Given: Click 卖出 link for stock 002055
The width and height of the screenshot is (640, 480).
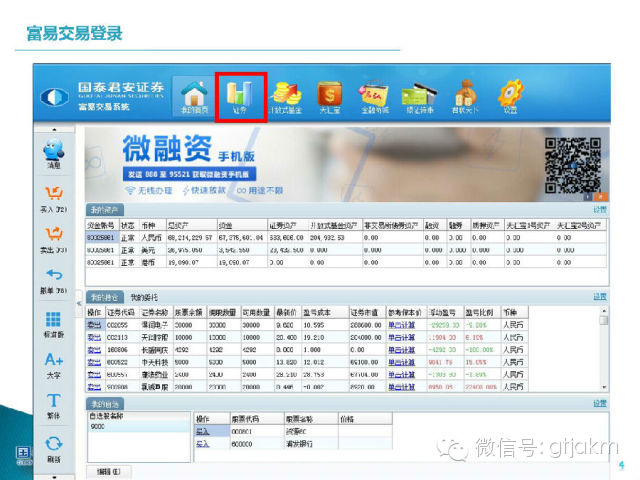Looking at the screenshot, I should (x=94, y=325).
